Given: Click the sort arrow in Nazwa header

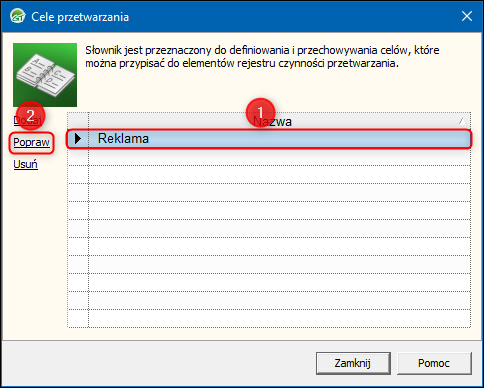Looking at the screenshot, I should (x=462, y=121).
